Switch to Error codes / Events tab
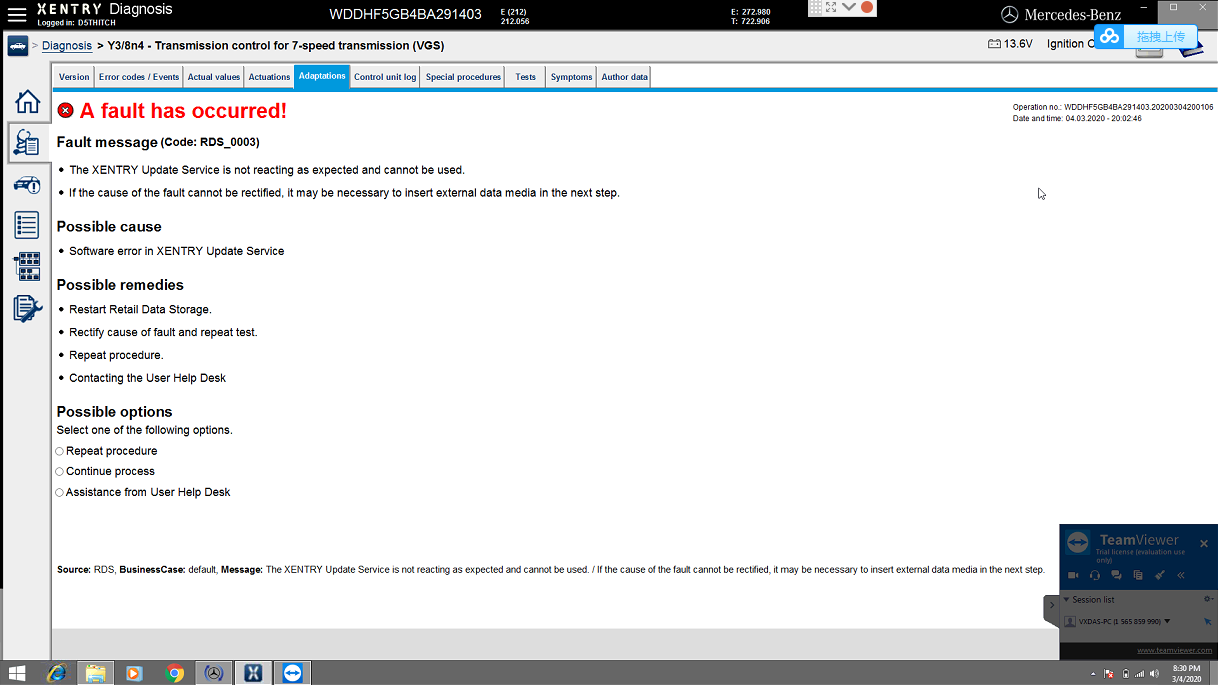This screenshot has height=685, width=1218. (x=139, y=77)
